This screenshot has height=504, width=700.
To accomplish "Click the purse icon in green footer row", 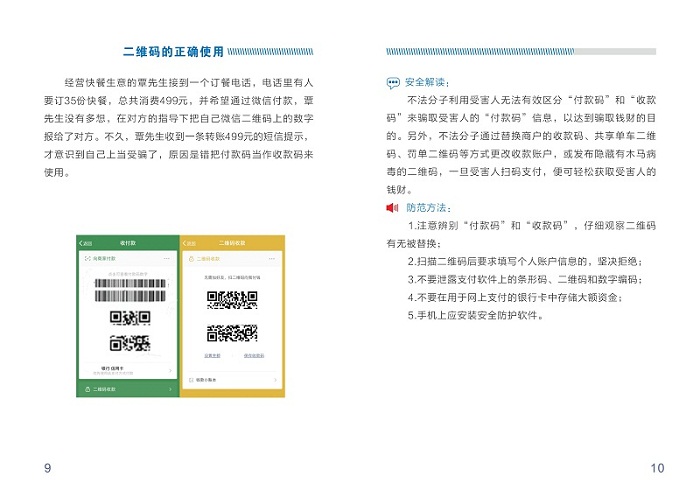I will coord(88,389).
